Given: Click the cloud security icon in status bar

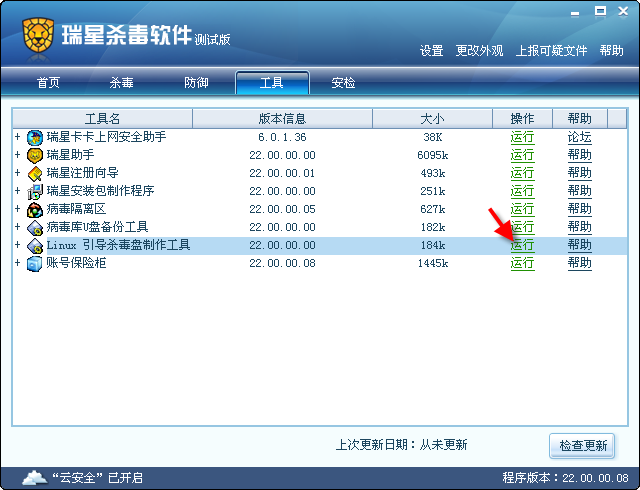Looking at the screenshot, I should coord(34,477).
